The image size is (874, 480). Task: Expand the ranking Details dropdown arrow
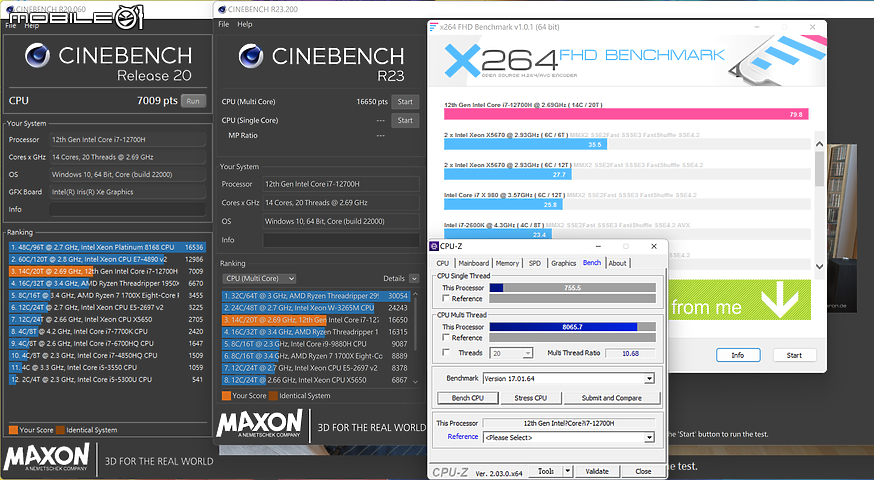coord(414,278)
